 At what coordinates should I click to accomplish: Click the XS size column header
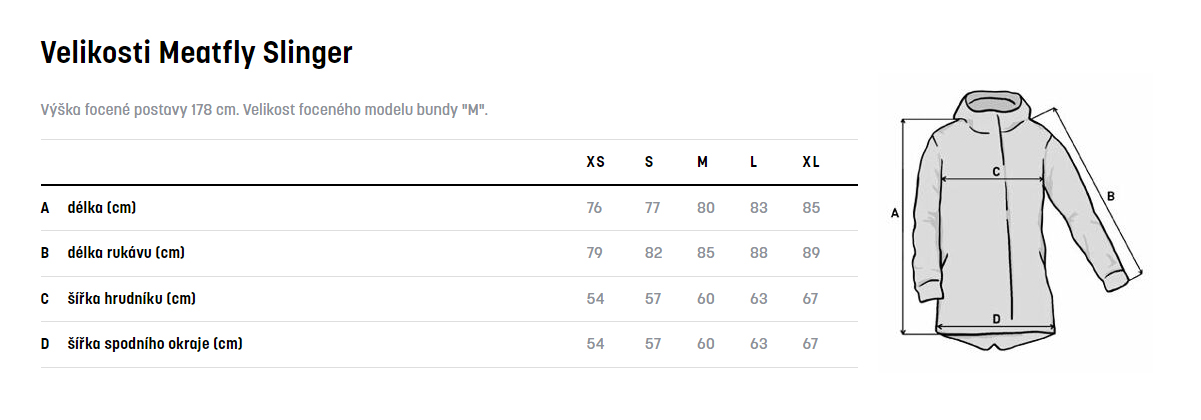[595, 162]
